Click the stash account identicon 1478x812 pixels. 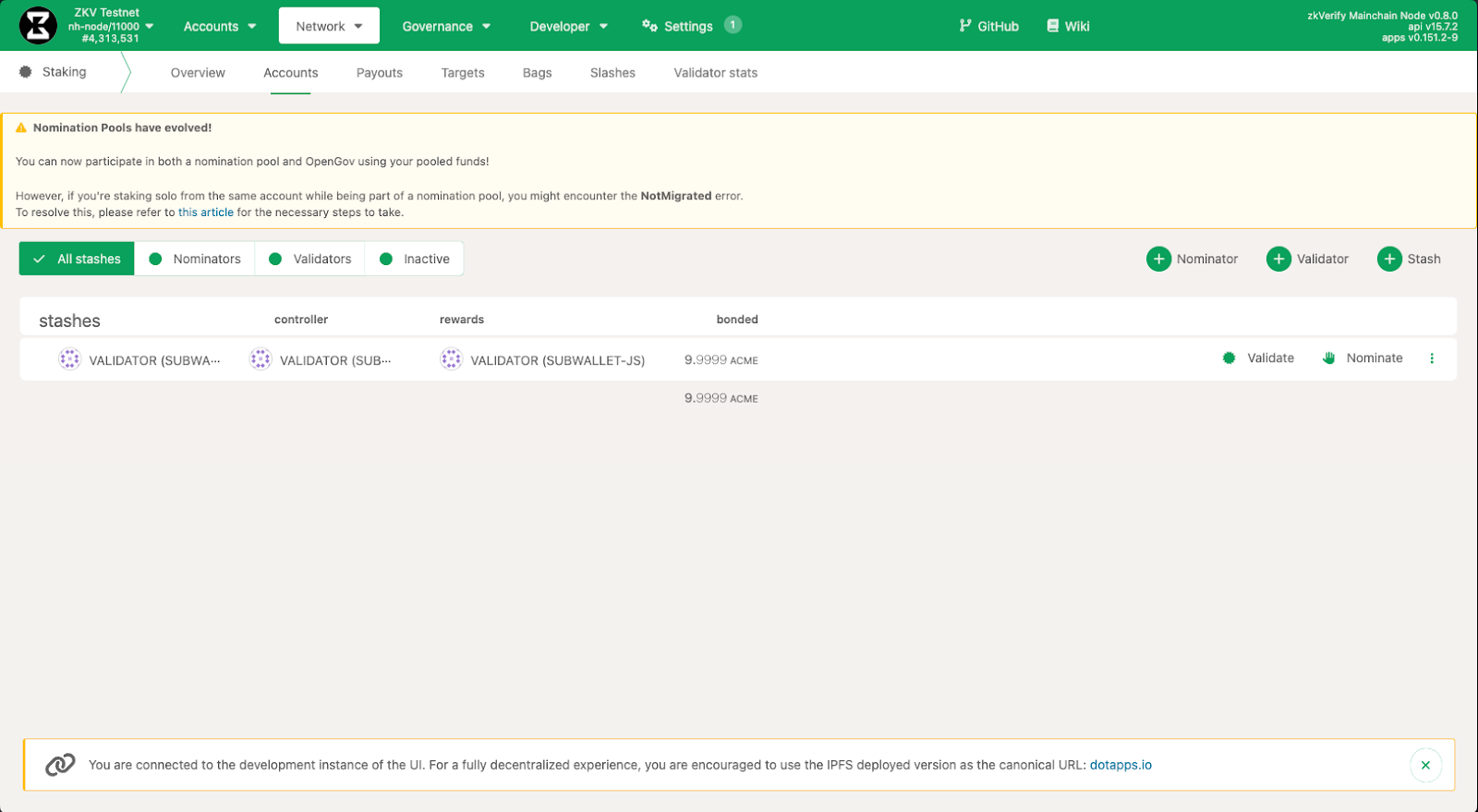[x=69, y=359]
